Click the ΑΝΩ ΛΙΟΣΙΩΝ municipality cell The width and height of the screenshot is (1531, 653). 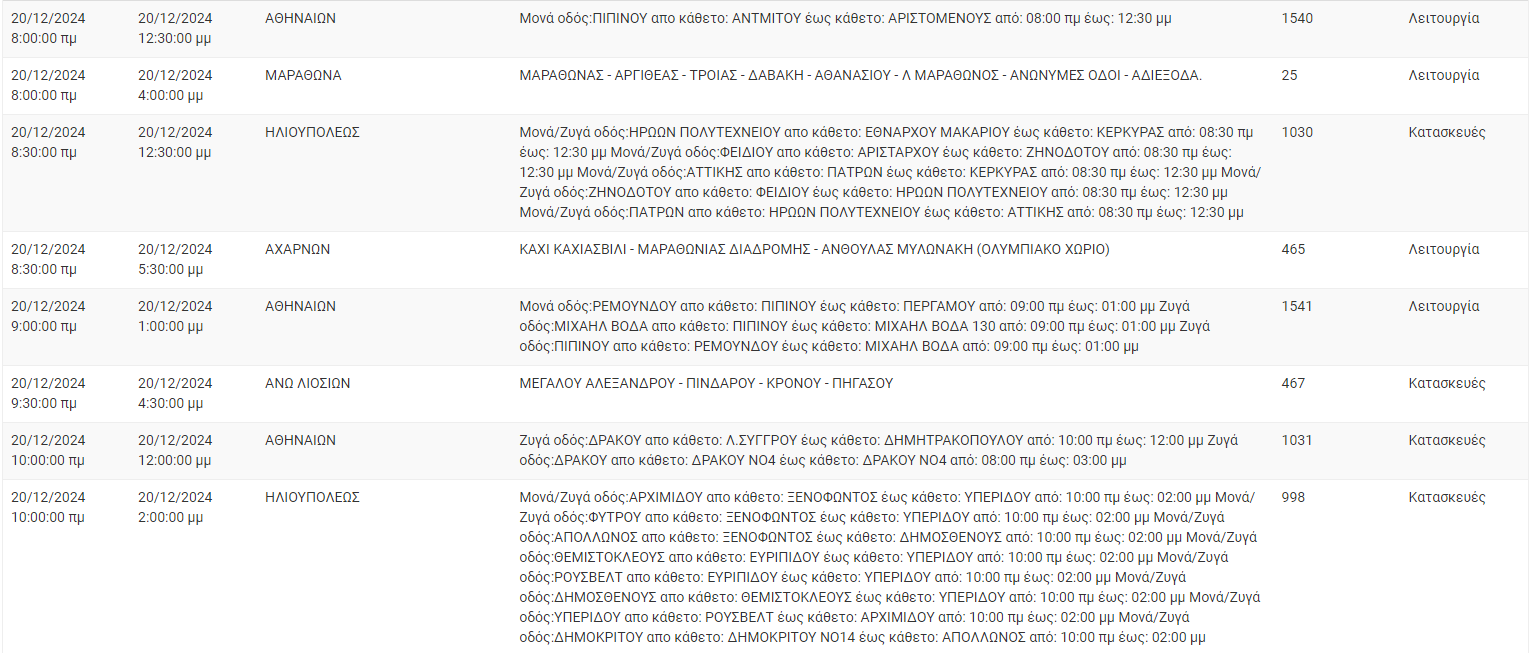[307, 384]
